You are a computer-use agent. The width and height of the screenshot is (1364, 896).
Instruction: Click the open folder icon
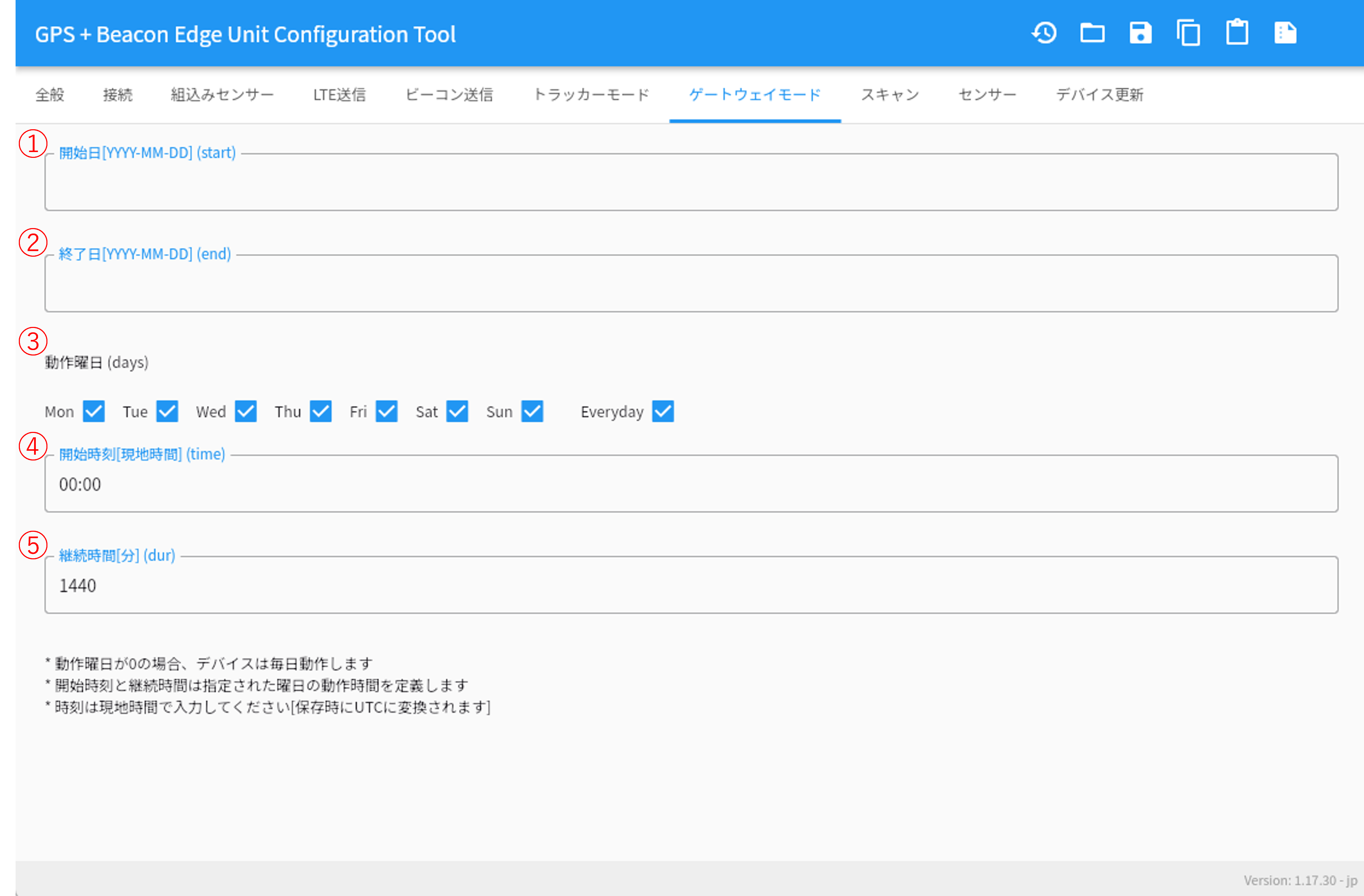[1092, 33]
